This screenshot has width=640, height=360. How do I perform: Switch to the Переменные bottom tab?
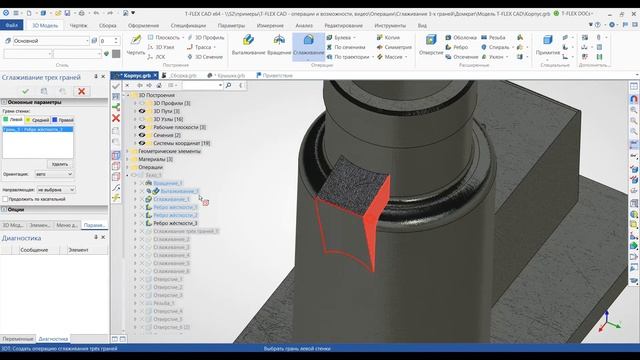click(x=18, y=339)
